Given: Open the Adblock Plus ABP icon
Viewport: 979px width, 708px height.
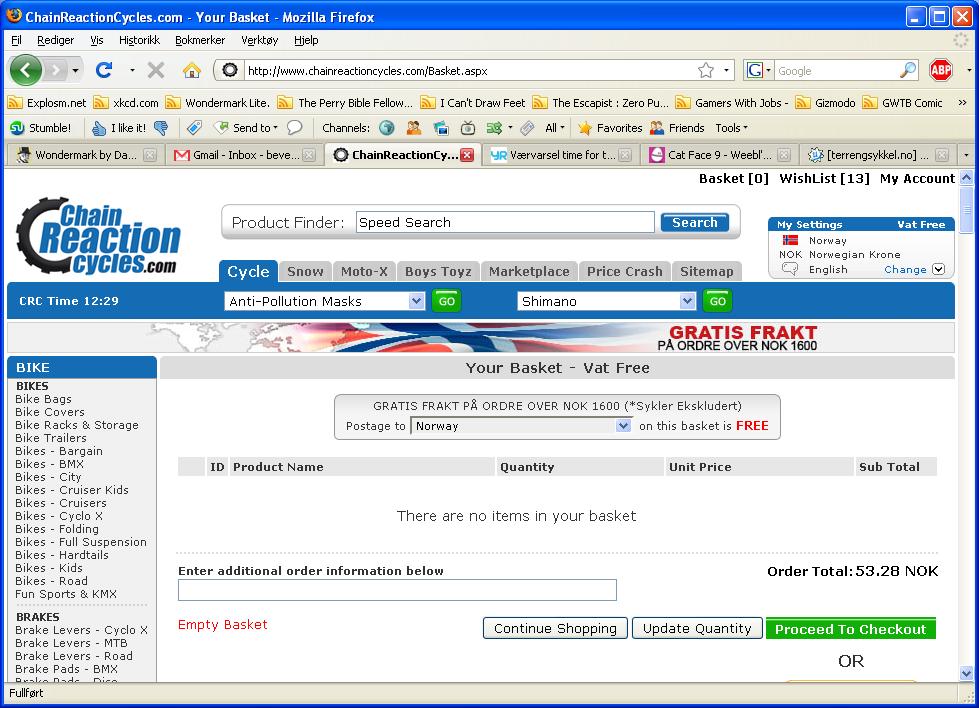Looking at the screenshot, I should 940,70.
